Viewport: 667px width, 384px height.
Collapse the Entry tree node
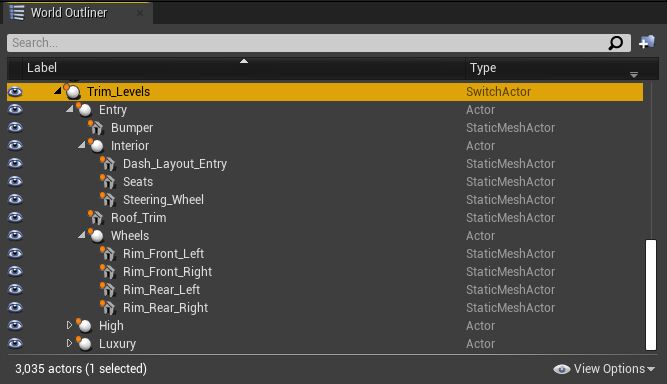[70, 108]
